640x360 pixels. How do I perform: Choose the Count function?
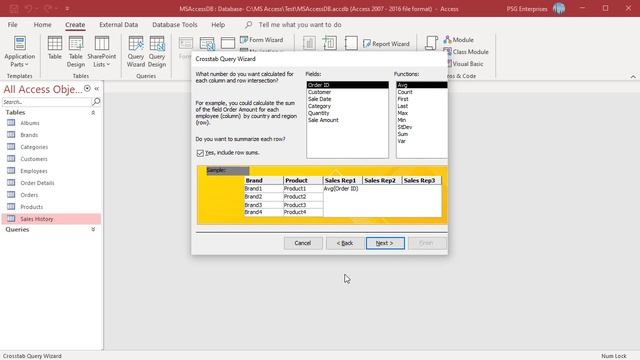(422, 92)
